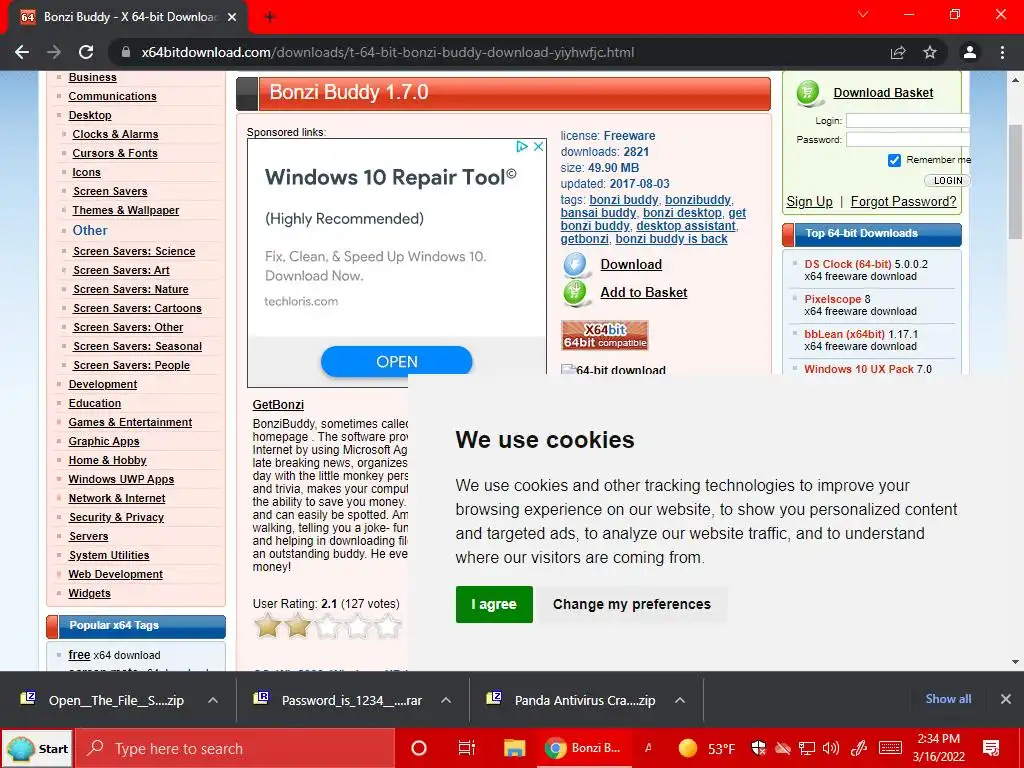Share this page icon in address bar
1024x768 pixels.
point(898,52)
